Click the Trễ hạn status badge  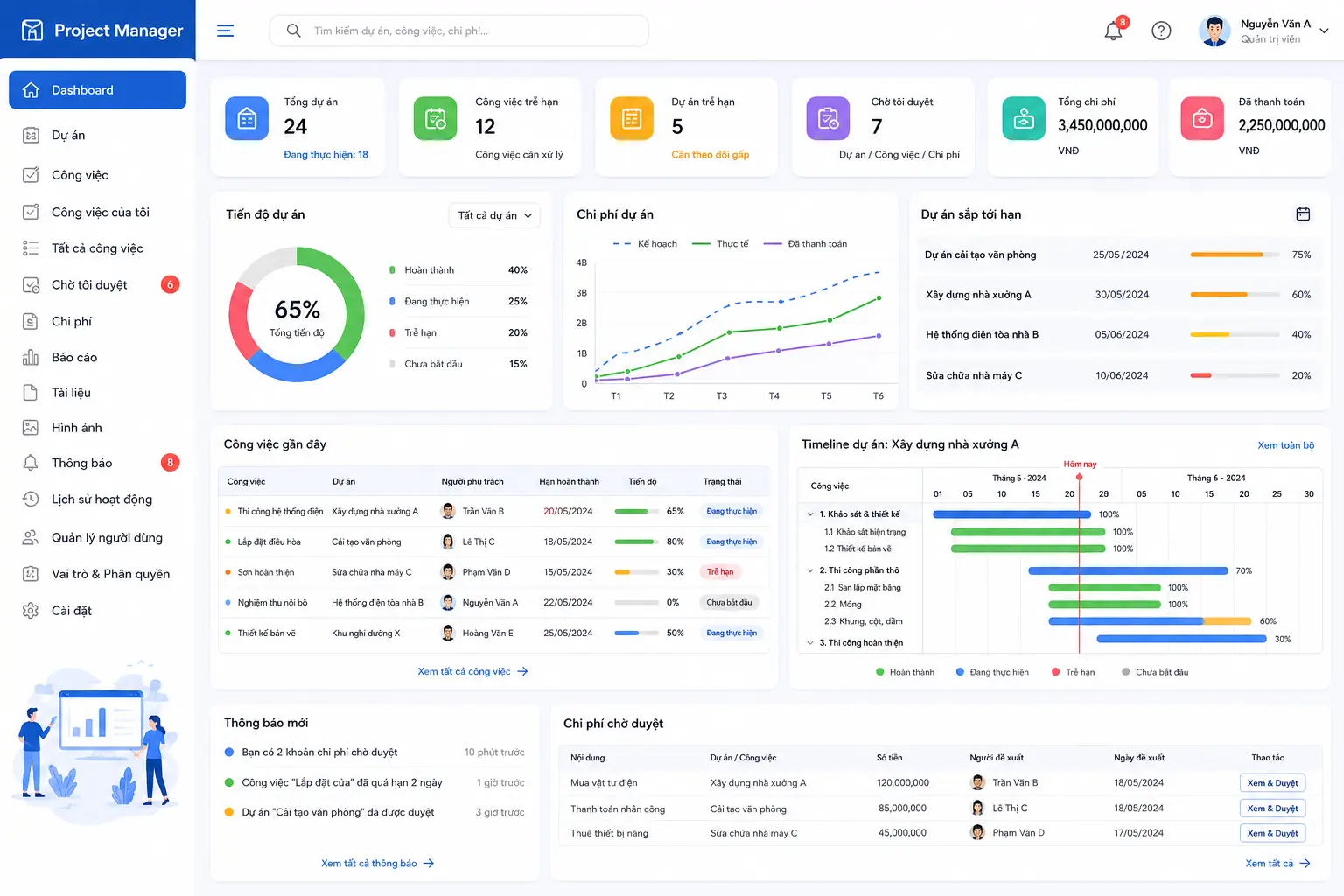tap(720, 572)
